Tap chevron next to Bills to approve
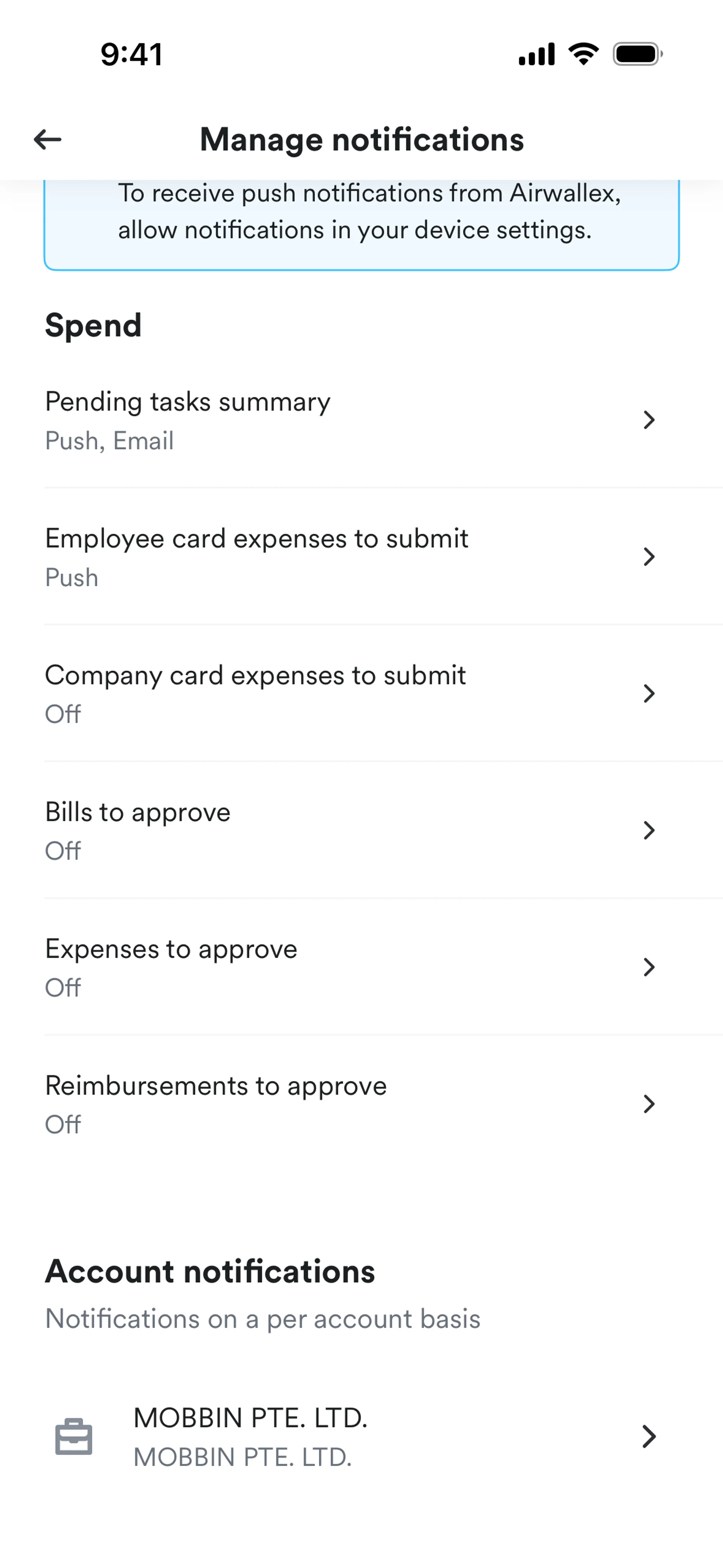The height and width of the screenshot is (1568, 723). pyautogui.click(x=649, y=830)
